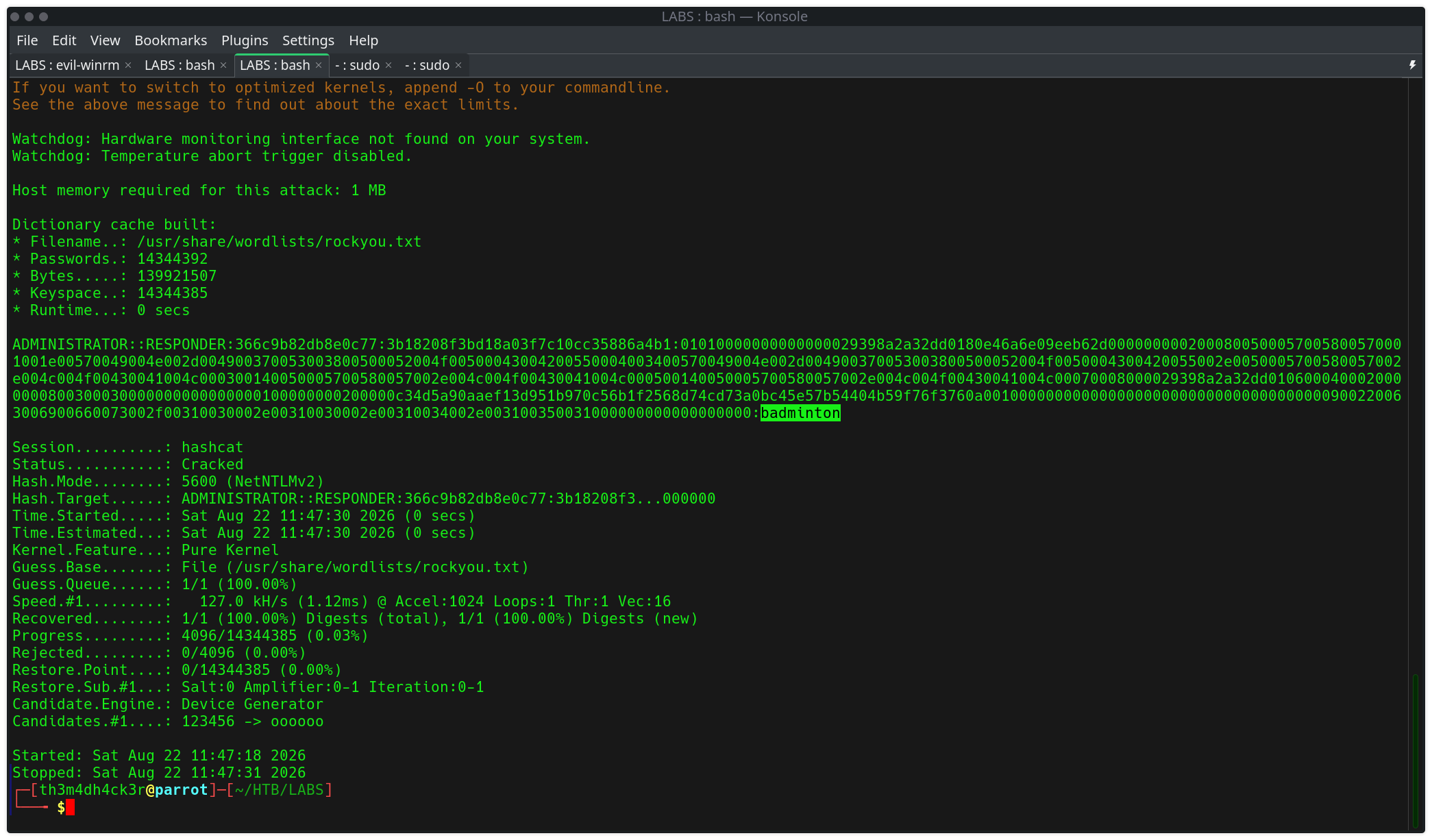The width and height of the screenshot is (1432, 840).
Task: Click 'ADMINISTRATOR::RESPONDER' at start of hash
Action: 119,345
